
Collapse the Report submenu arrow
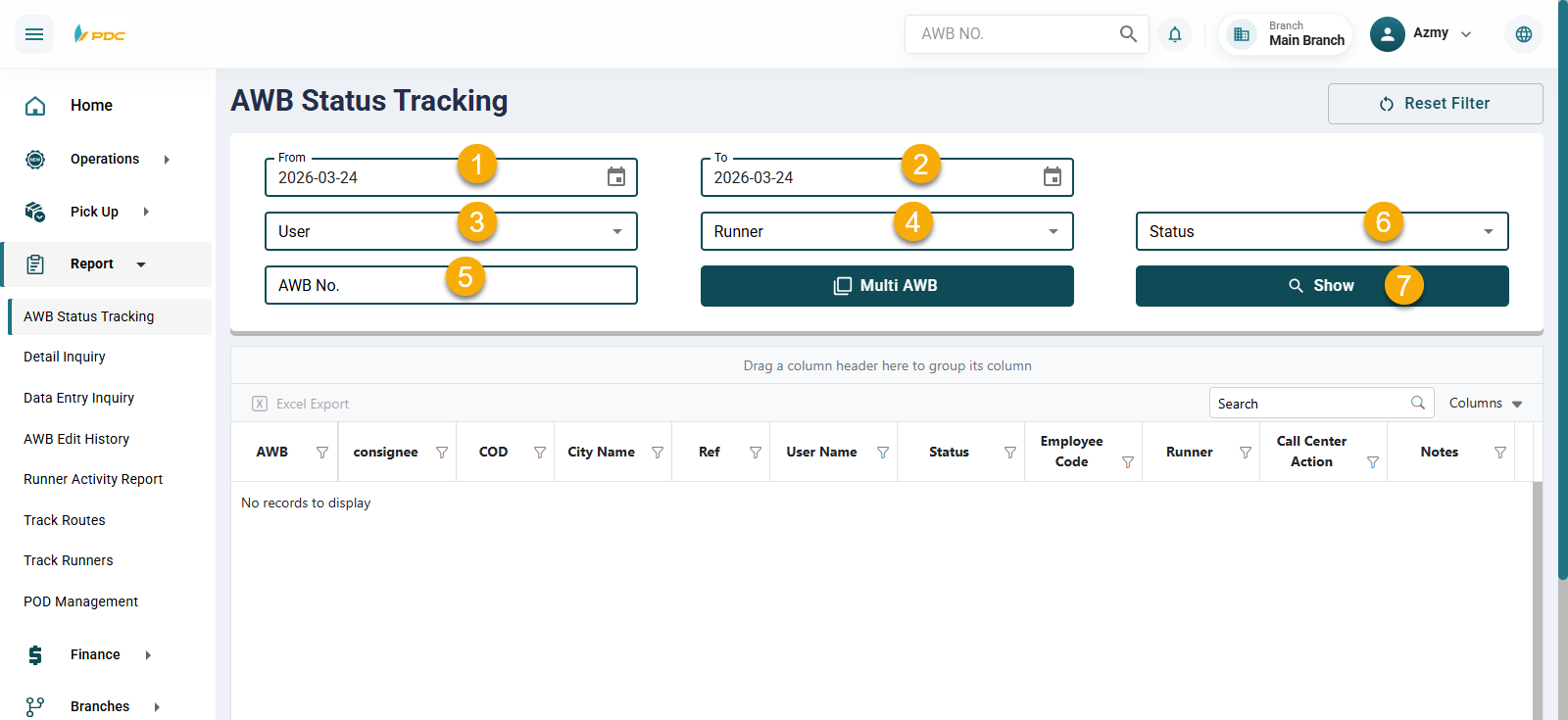[141, 264]
